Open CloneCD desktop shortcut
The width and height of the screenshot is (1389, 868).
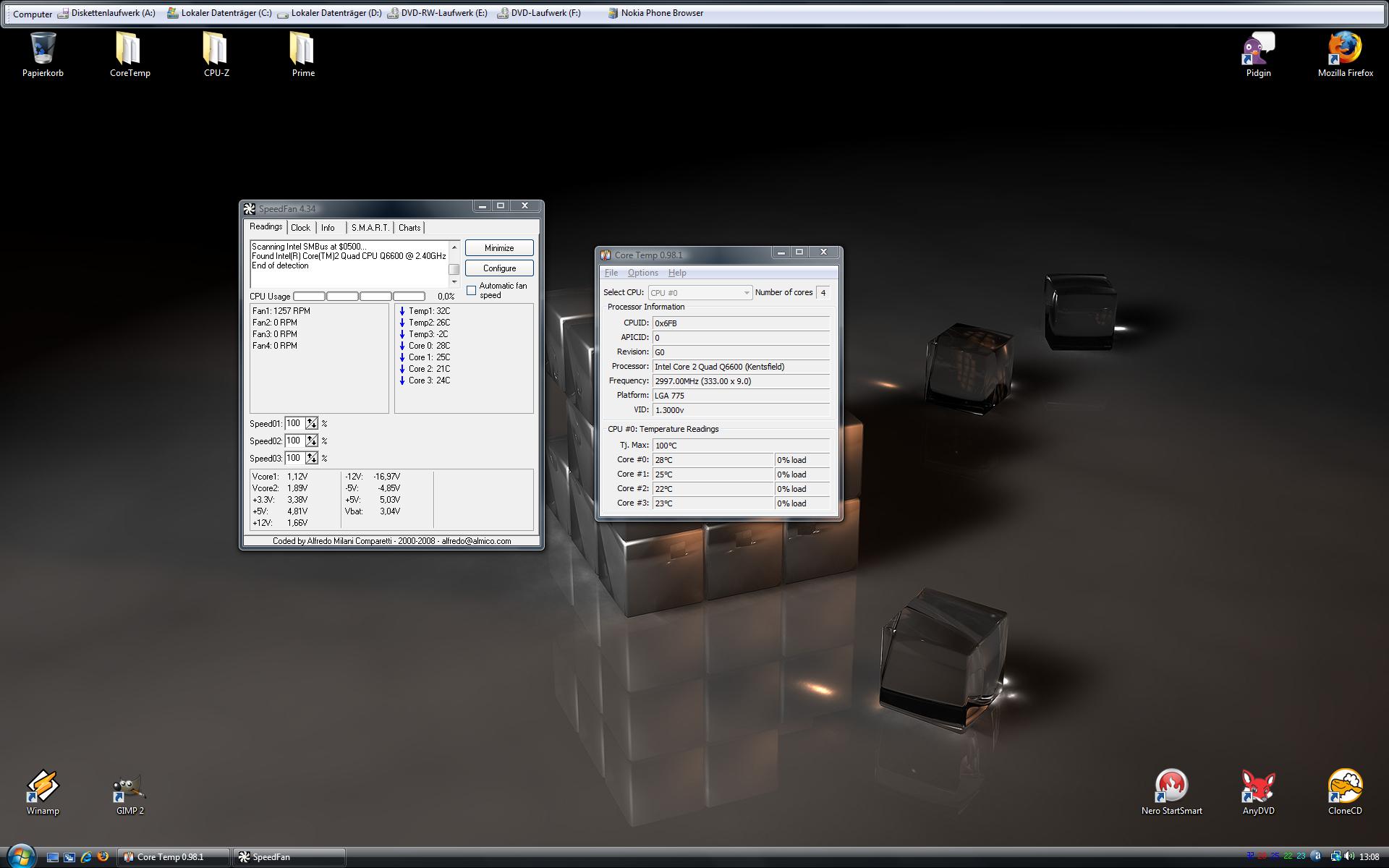coord(1345,791)
